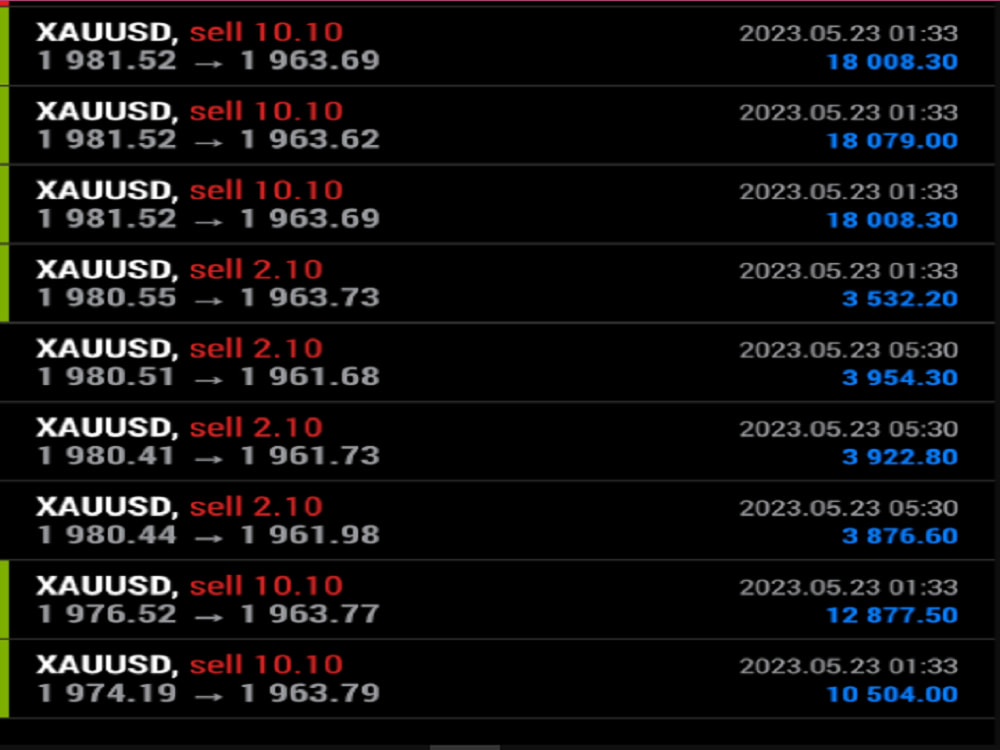Select the open price 1 980.44
Image resolution: width=1000 pixels, height=750 pixels.
point(107,534)
